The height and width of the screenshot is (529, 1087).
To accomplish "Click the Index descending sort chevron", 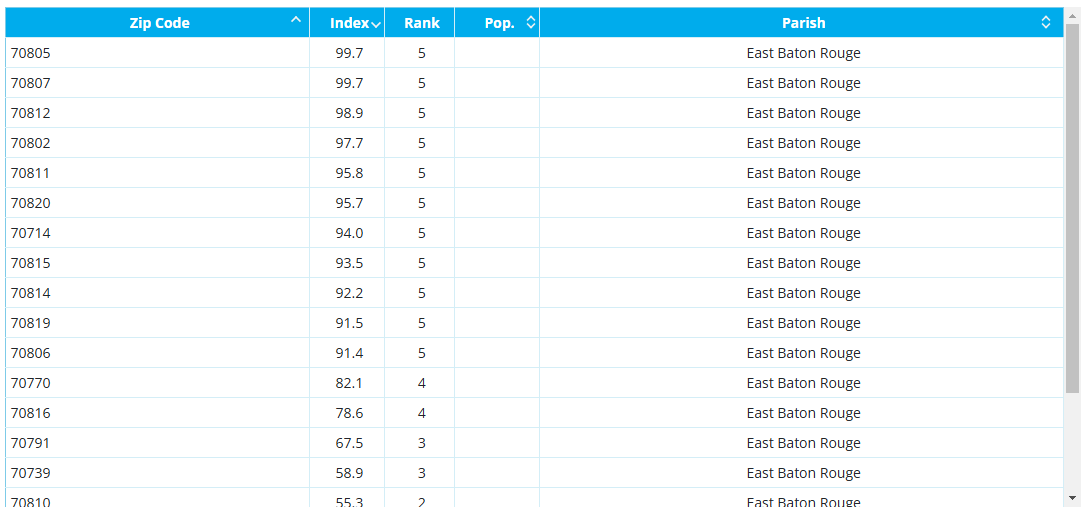I will tap(376, 25).
